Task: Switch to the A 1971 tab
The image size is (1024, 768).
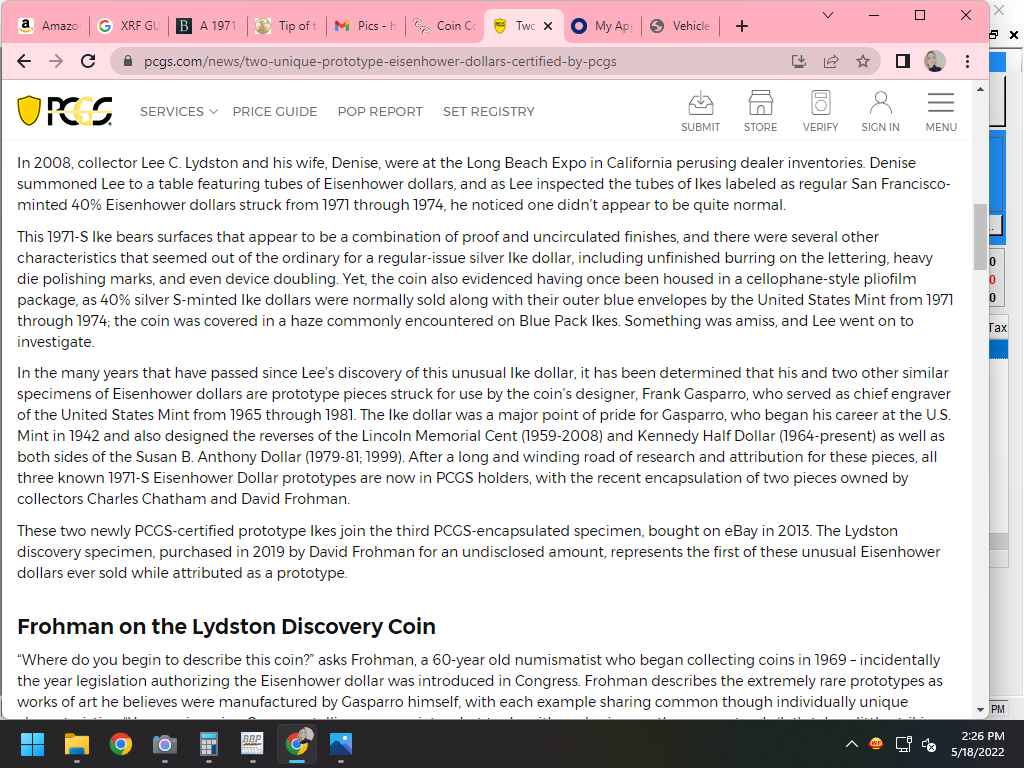Action: point(208,26)
